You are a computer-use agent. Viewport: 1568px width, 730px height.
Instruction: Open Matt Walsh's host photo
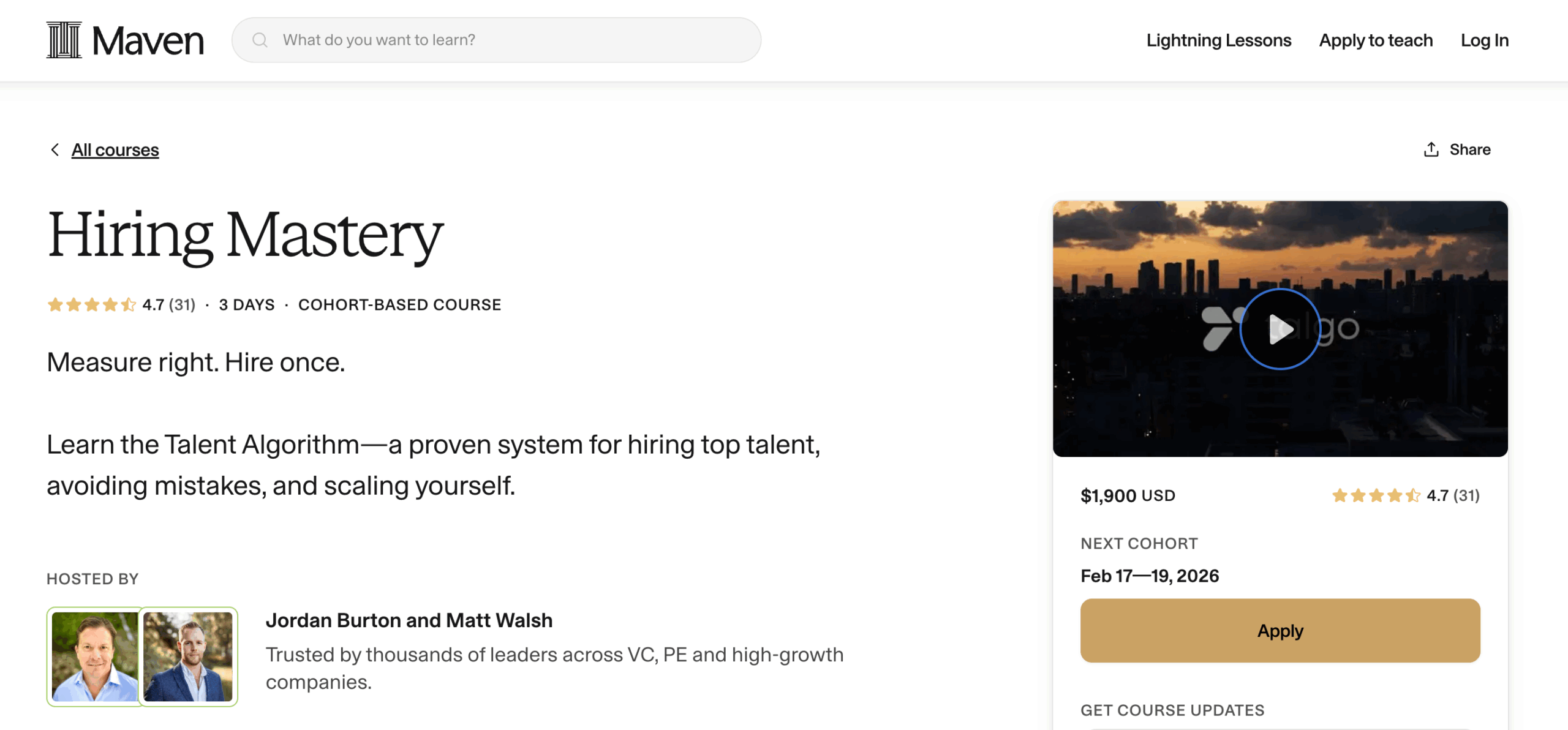[x=188, y=657]
